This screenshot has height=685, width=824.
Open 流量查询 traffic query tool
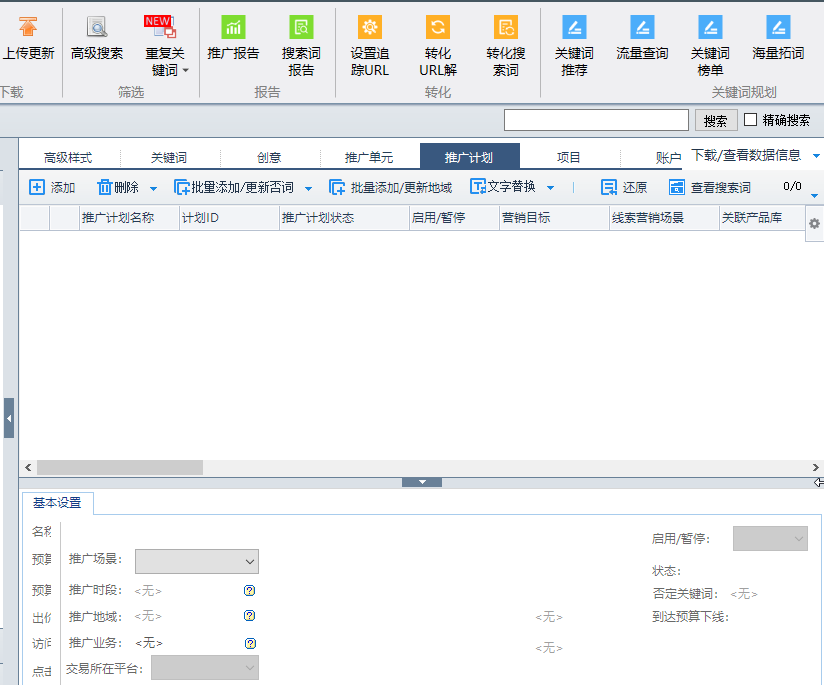tap(642, 28)
